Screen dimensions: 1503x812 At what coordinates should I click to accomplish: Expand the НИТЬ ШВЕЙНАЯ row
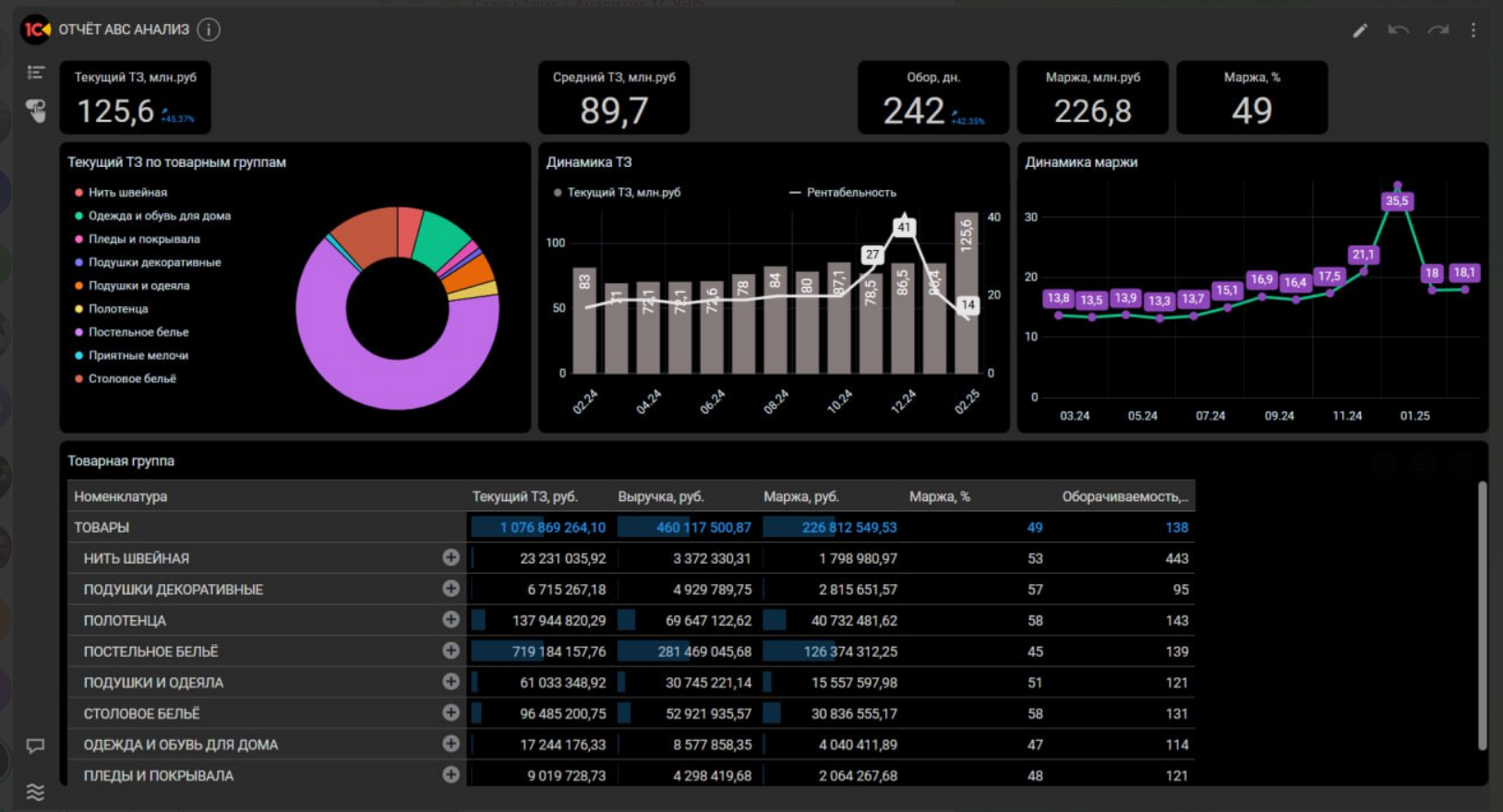coord(451,557)
